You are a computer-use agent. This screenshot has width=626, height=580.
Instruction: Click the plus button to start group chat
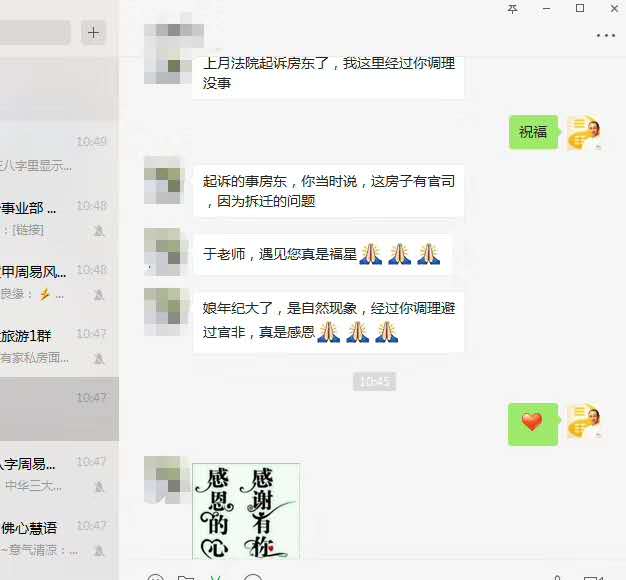coord(93,32)
